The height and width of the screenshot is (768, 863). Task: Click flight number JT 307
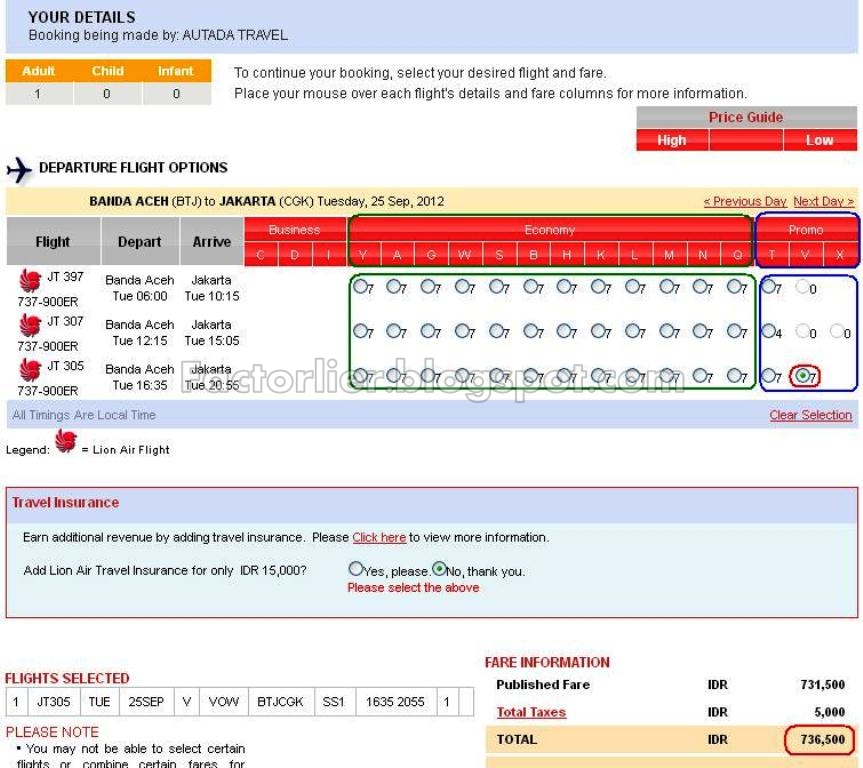click(x=65, y=322)
